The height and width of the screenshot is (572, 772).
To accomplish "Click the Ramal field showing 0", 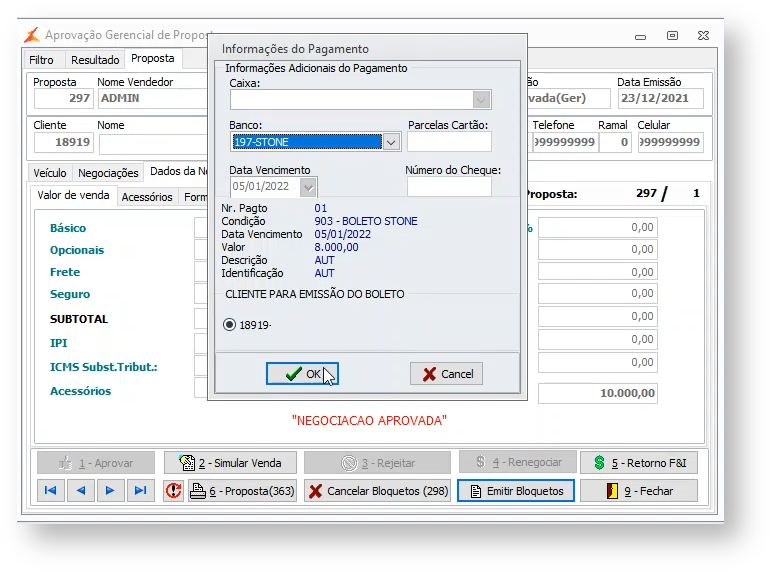I will pos(615,142).
